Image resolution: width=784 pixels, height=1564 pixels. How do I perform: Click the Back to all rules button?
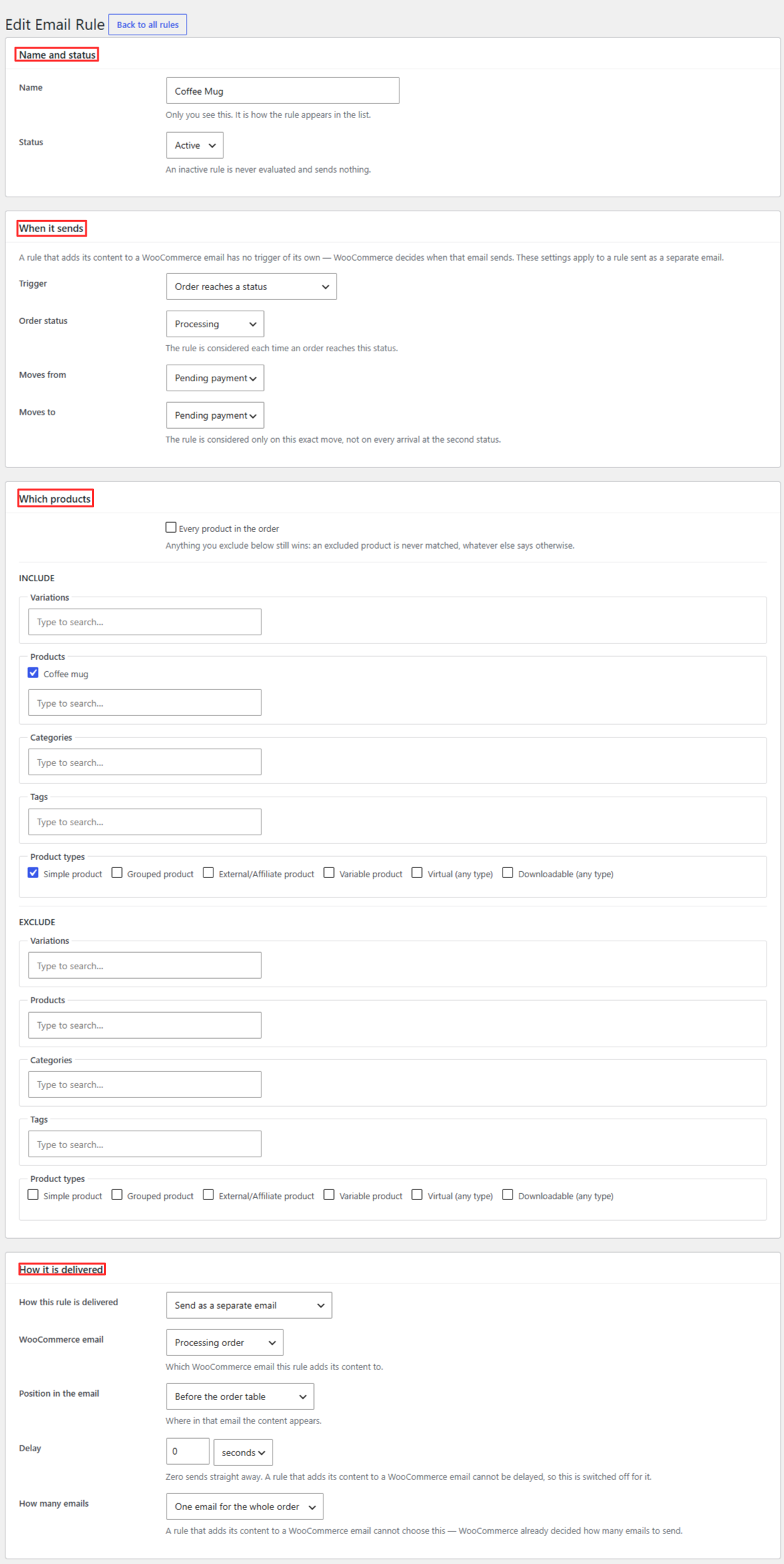pos(147,25)
